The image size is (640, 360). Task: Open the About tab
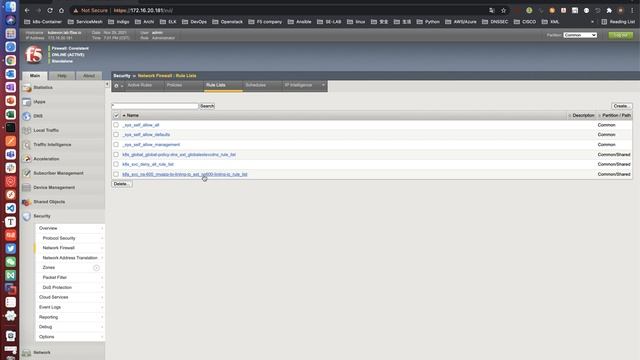[x=89, y=76]
